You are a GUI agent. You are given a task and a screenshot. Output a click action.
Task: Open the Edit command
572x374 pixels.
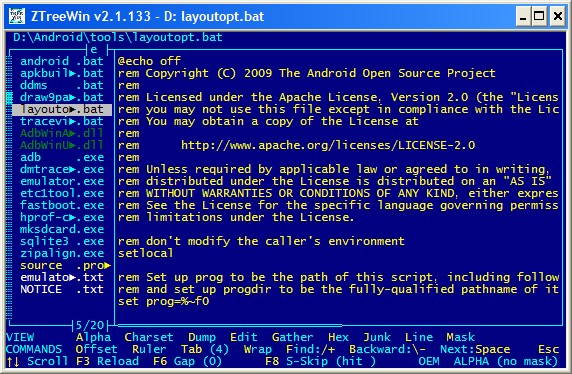pos(244,337)
